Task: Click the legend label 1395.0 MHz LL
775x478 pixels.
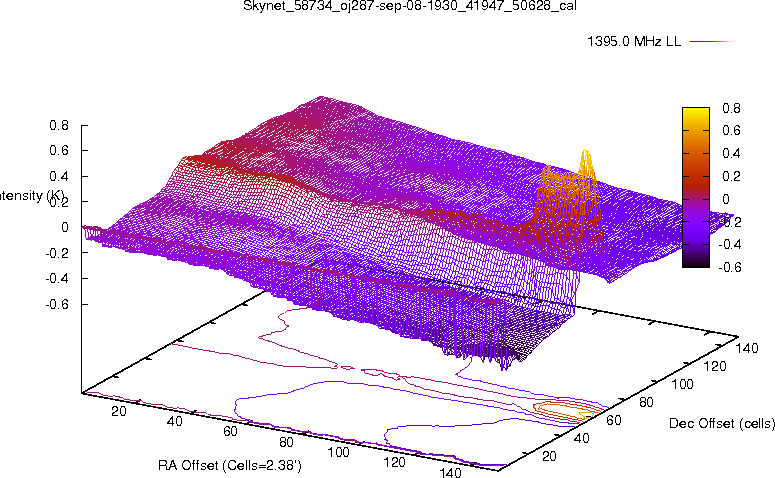Action: 634,42
